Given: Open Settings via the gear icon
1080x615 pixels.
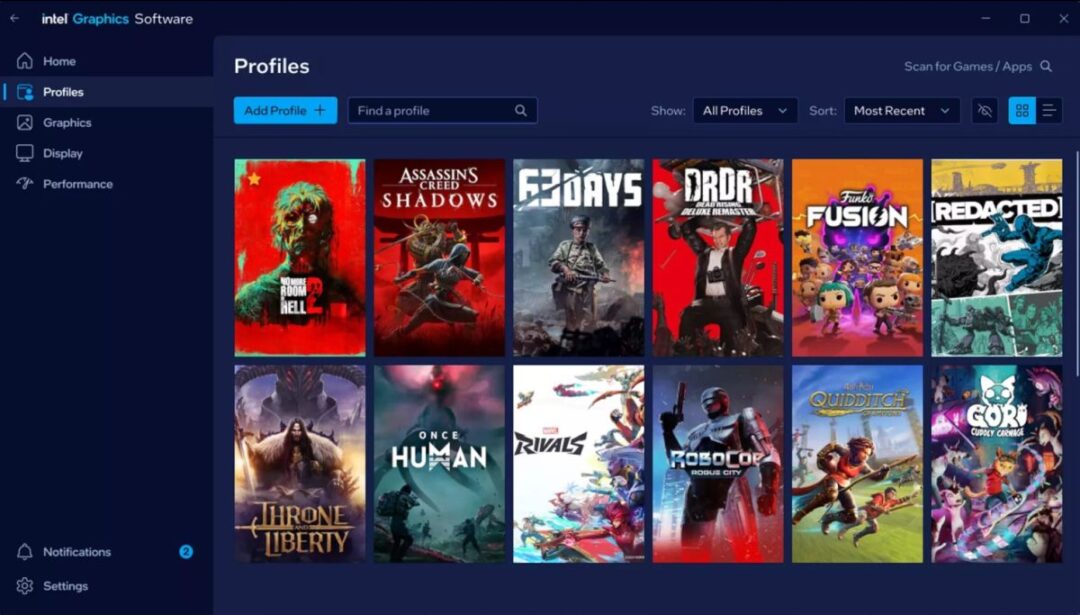Looking at the screenshot, I should [25, 586].
